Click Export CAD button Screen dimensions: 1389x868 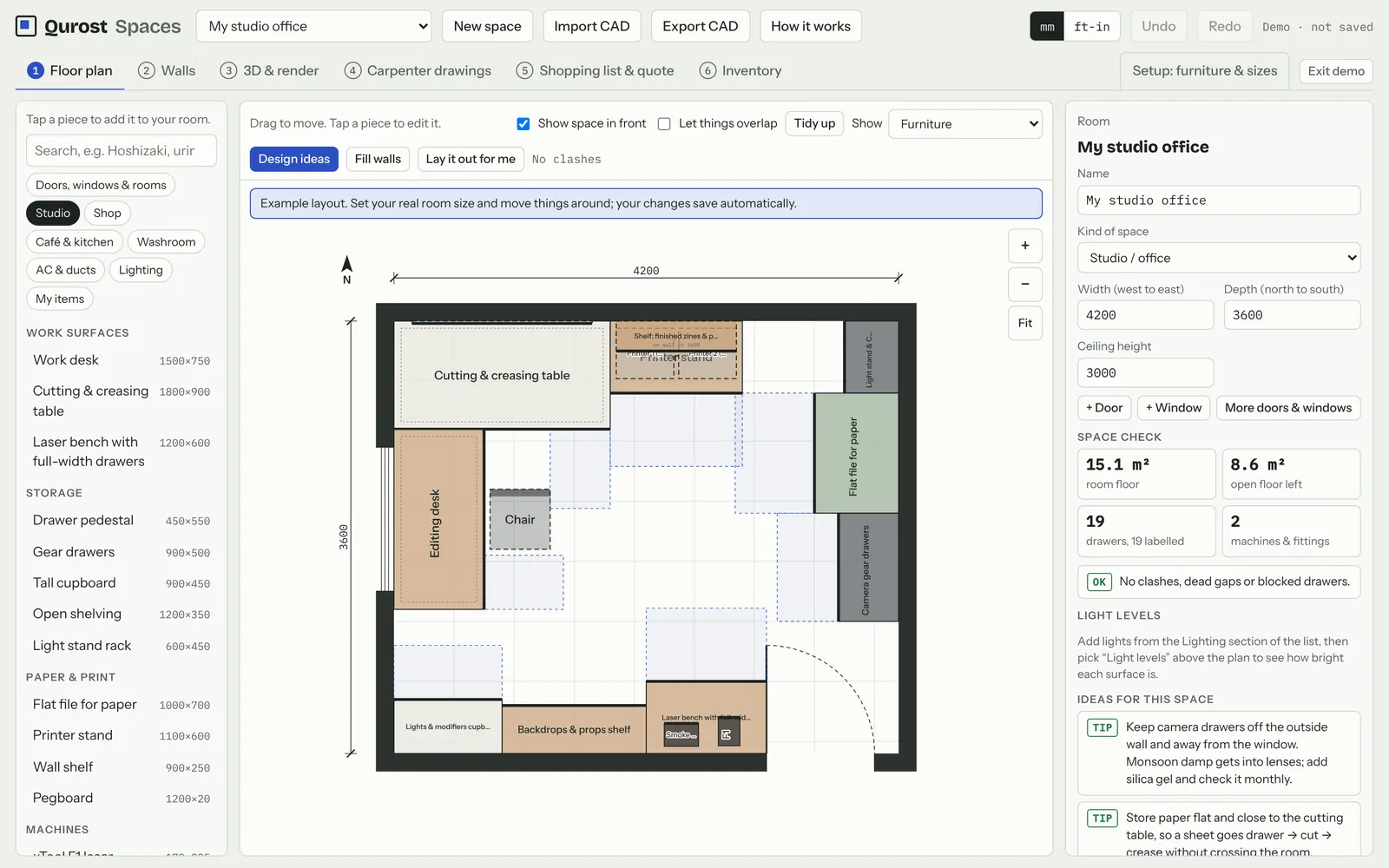pyautogui.click(x=701, y=26)
